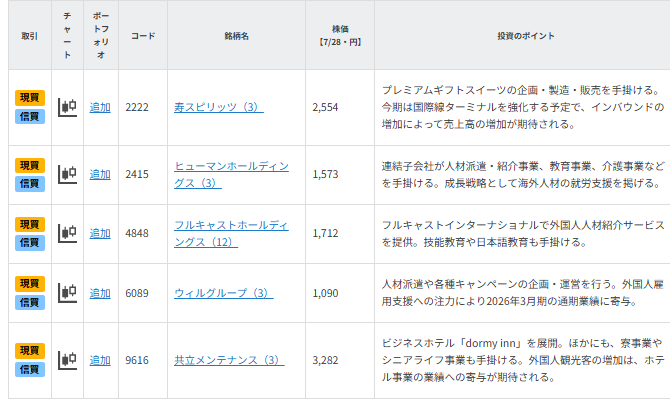670x409 pixels.
Task: Open chart icon for 寿スピリッツ row
Action: point(68,107)
